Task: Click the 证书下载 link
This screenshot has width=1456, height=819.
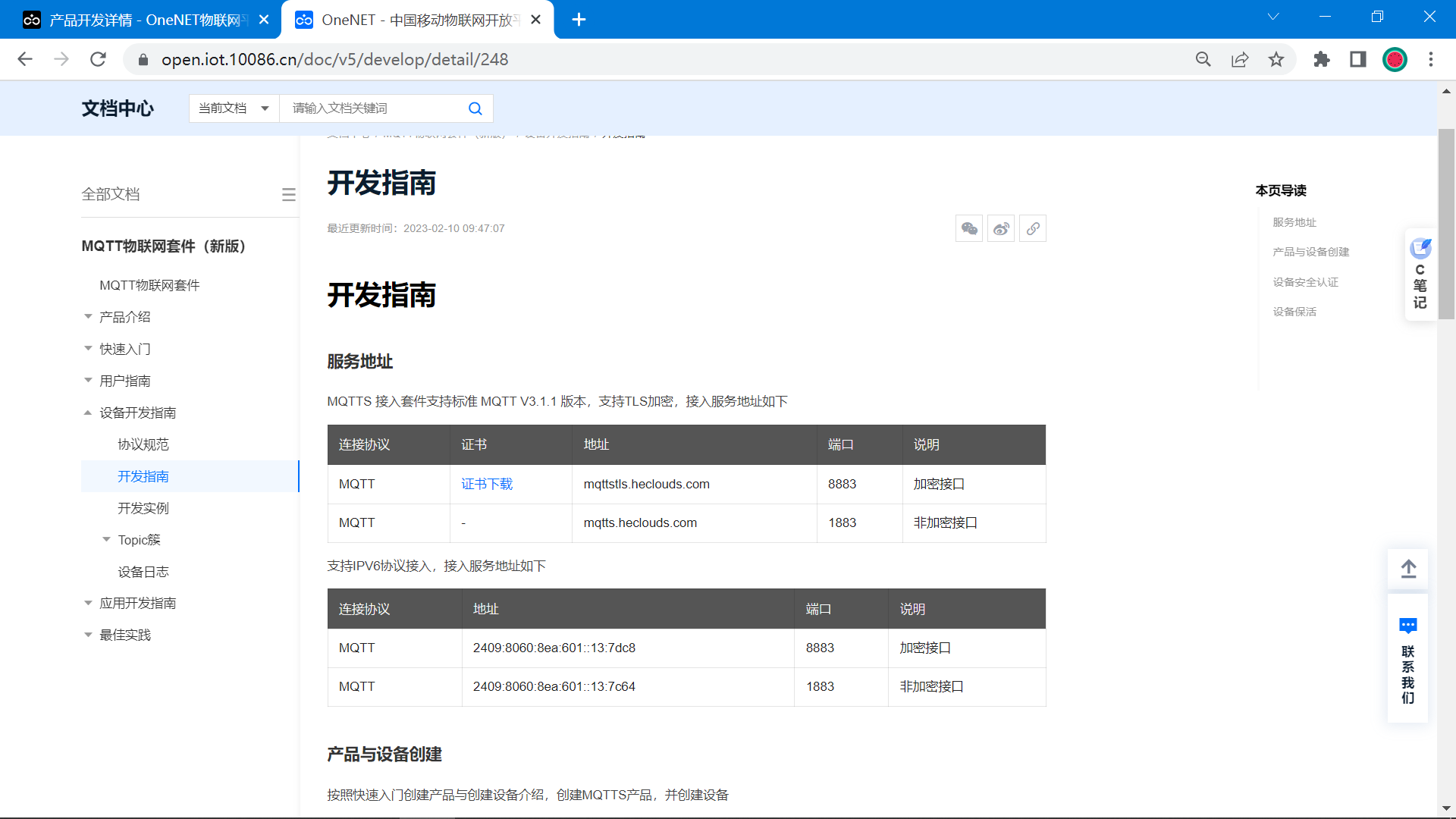Action: [x=487, y=484]
